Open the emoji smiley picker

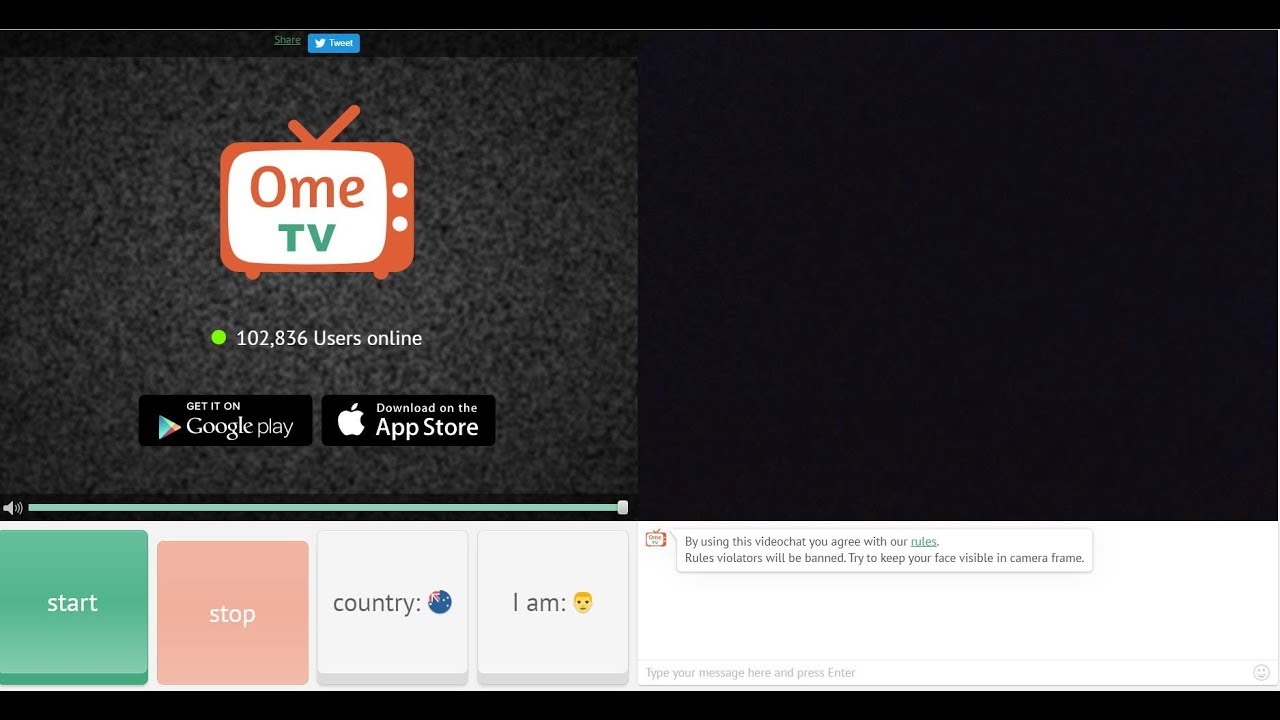click(1261, 673)
